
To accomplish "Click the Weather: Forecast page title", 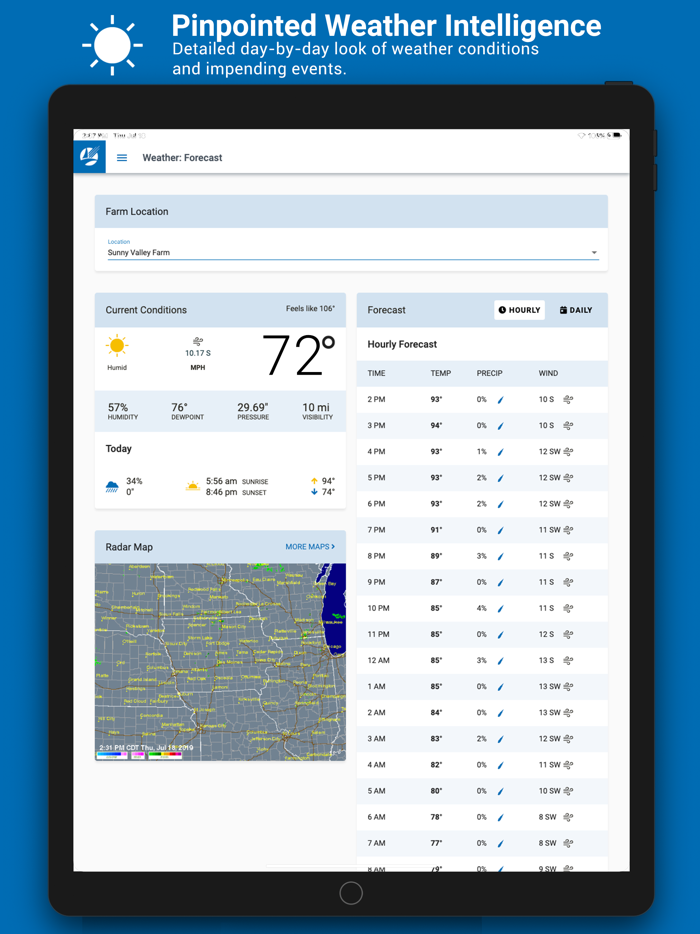I will click(182, 158).
